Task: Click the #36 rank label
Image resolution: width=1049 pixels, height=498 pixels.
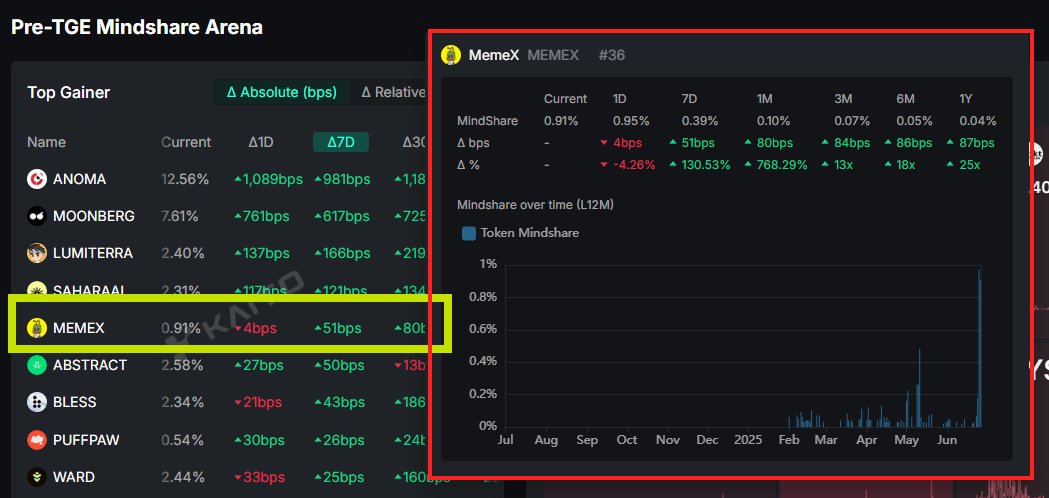Action: pyautogui.click(x=611, y=55)
